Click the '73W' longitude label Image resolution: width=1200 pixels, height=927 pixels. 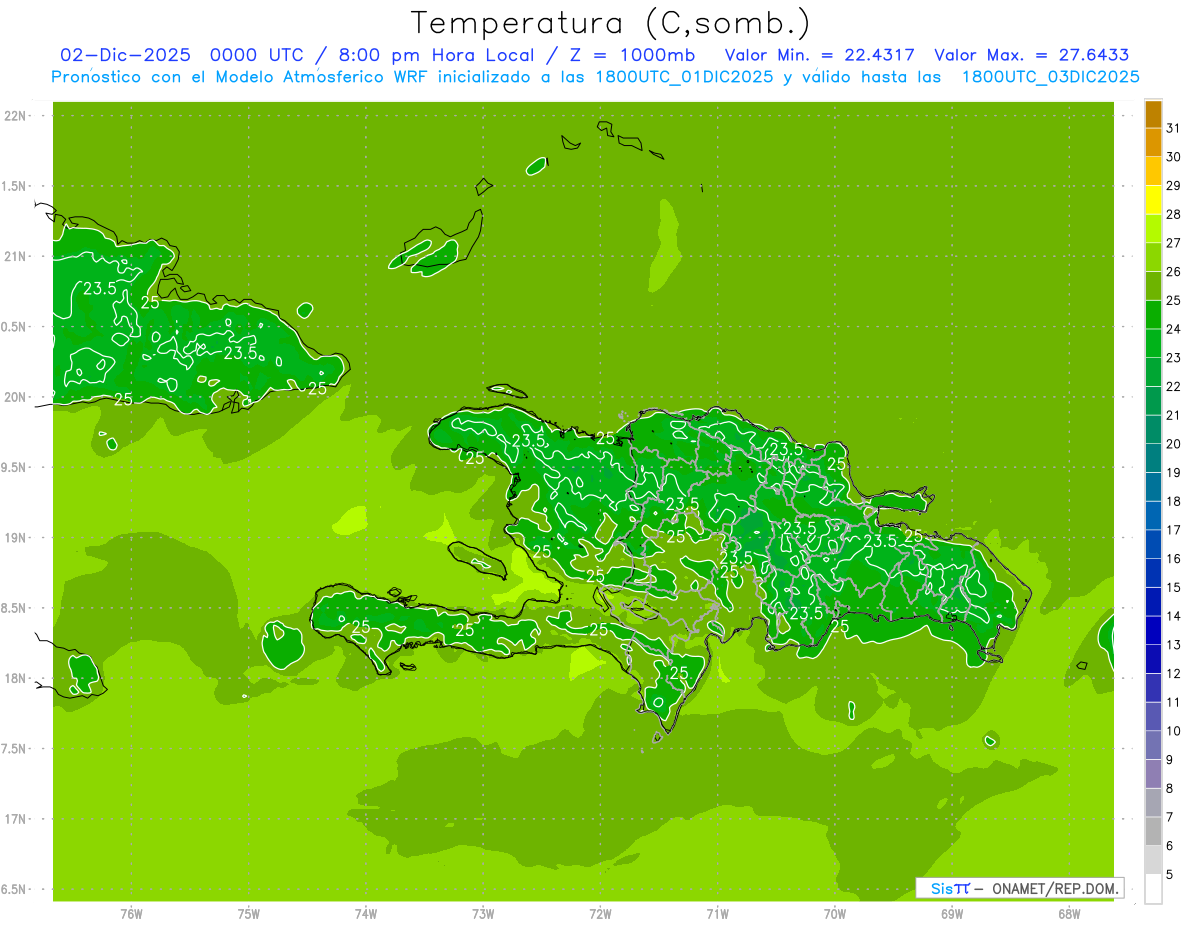coord(483,913)
